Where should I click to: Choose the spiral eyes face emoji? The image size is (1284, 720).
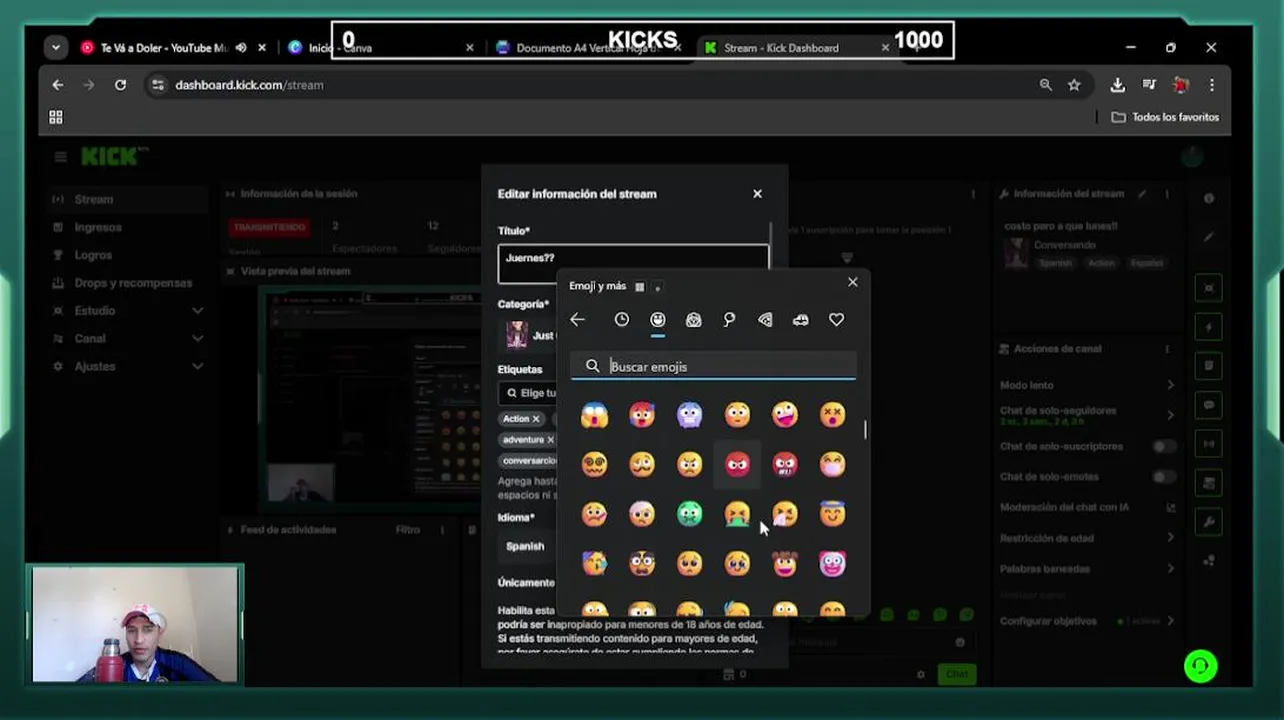click(x=594, y=464)
